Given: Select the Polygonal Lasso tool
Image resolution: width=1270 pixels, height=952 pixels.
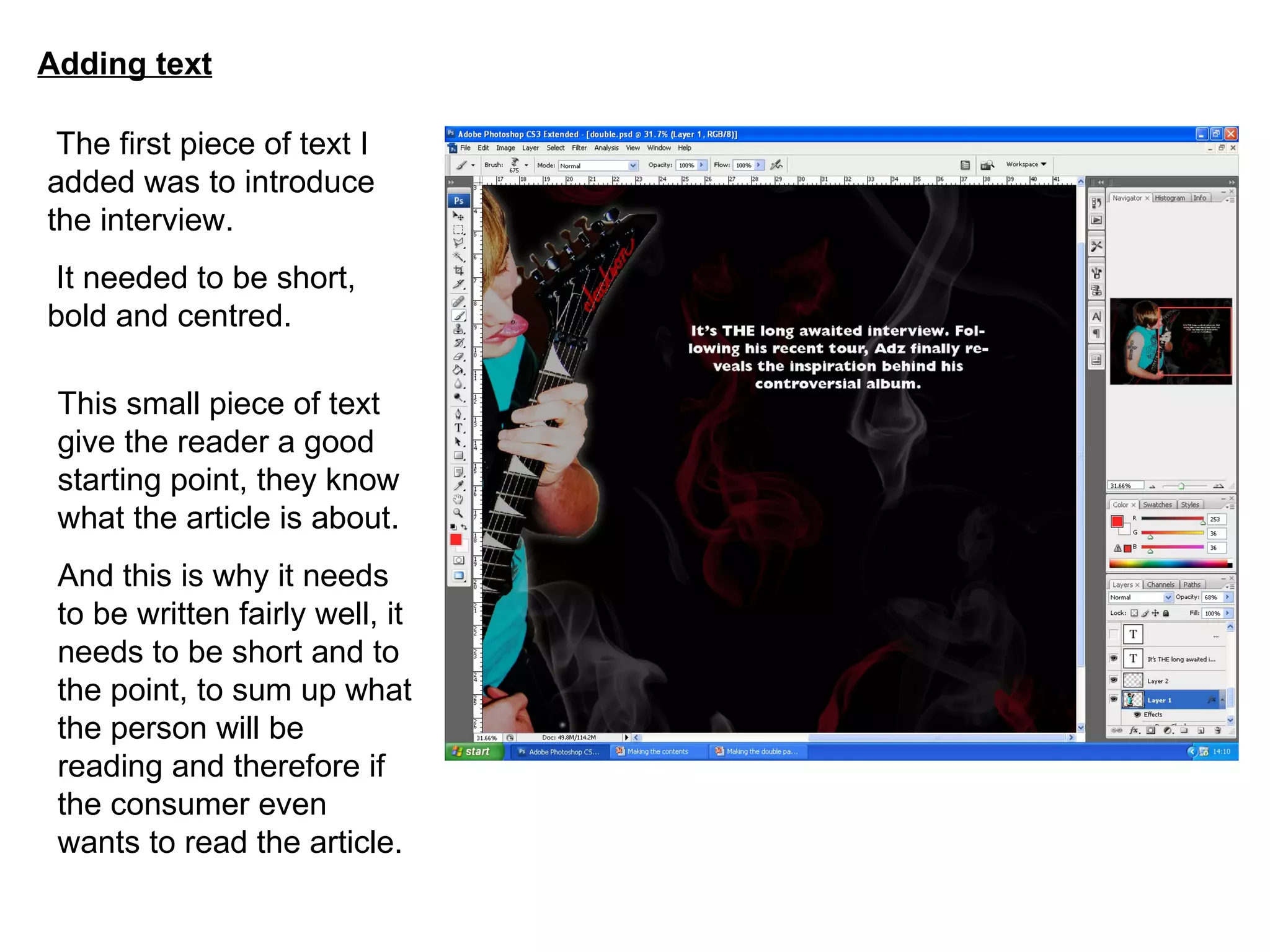Looking at the screenshot, I should point(458,243).
